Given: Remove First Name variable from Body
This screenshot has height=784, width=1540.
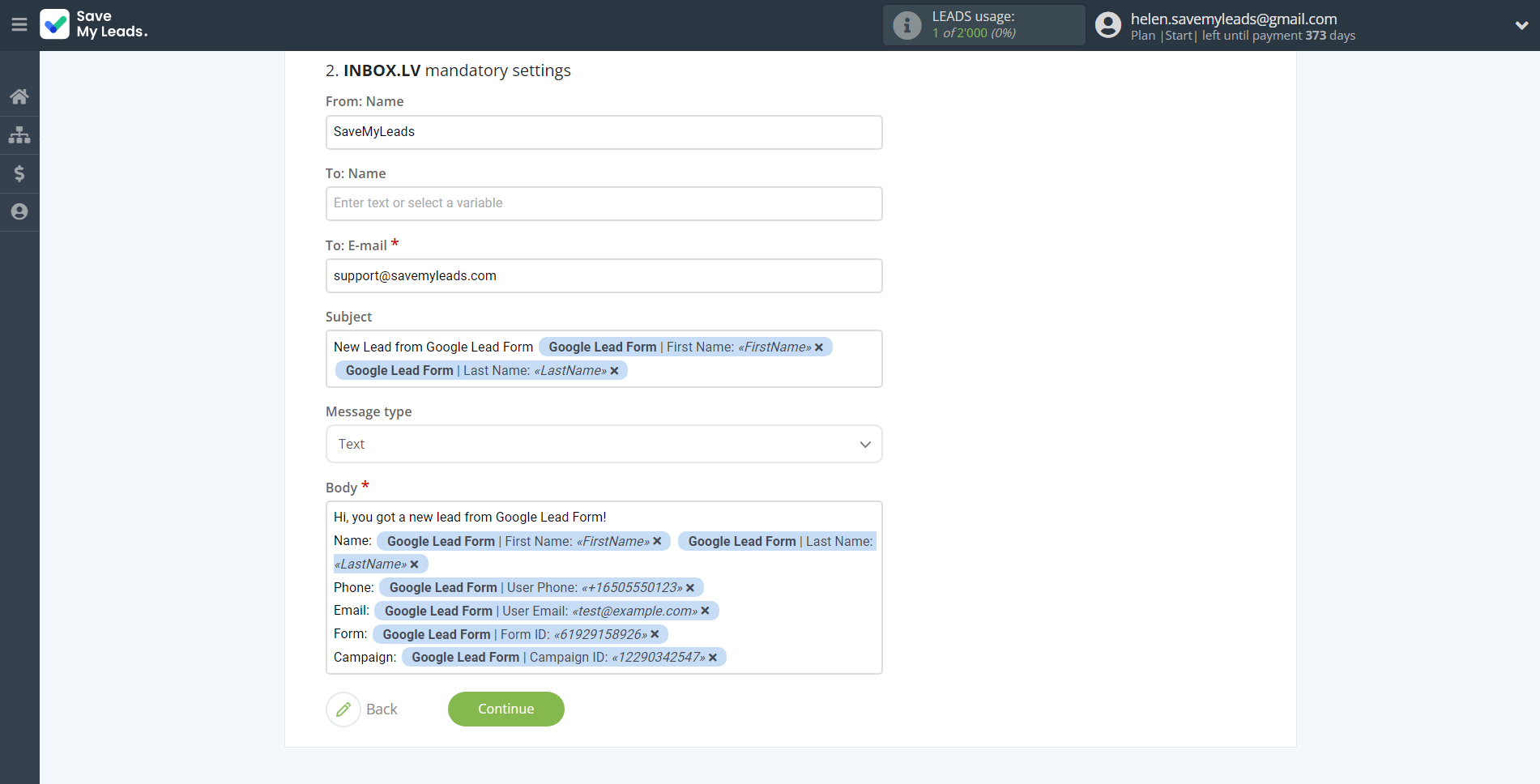Looking at the screenshot, I should point(657,541).
